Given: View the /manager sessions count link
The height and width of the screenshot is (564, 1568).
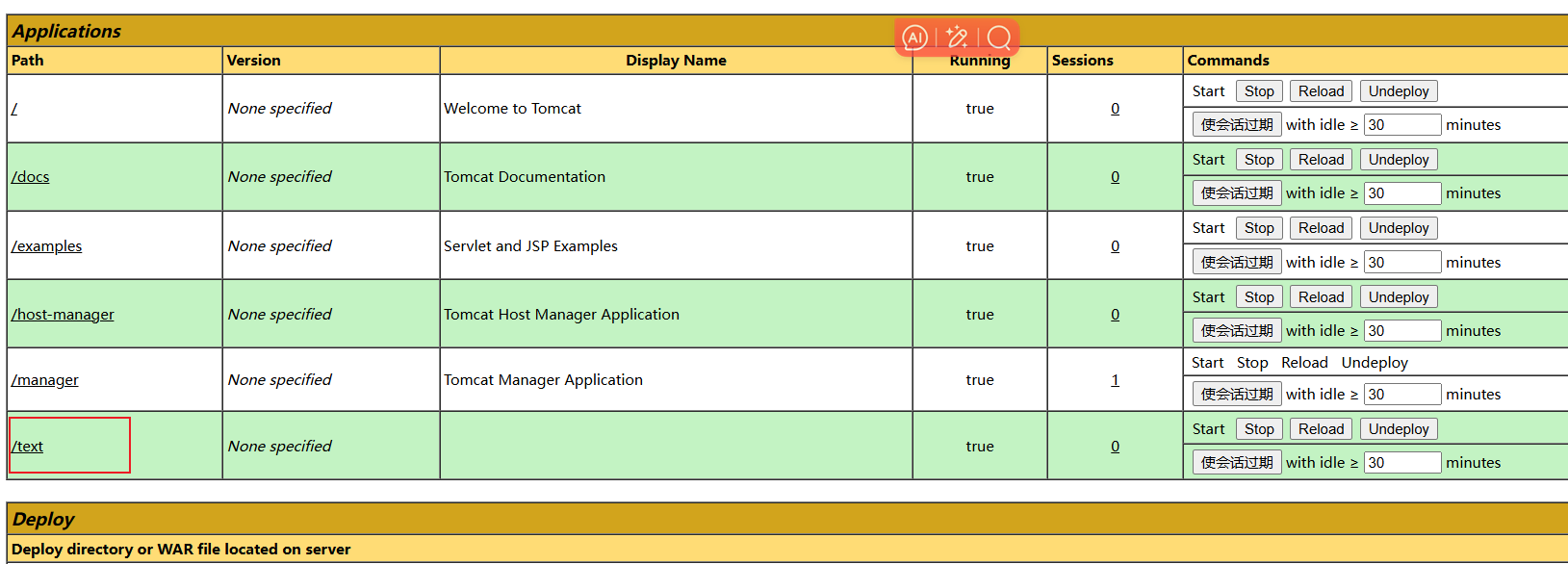Looking at the screenshot, I should [1115, 380].
